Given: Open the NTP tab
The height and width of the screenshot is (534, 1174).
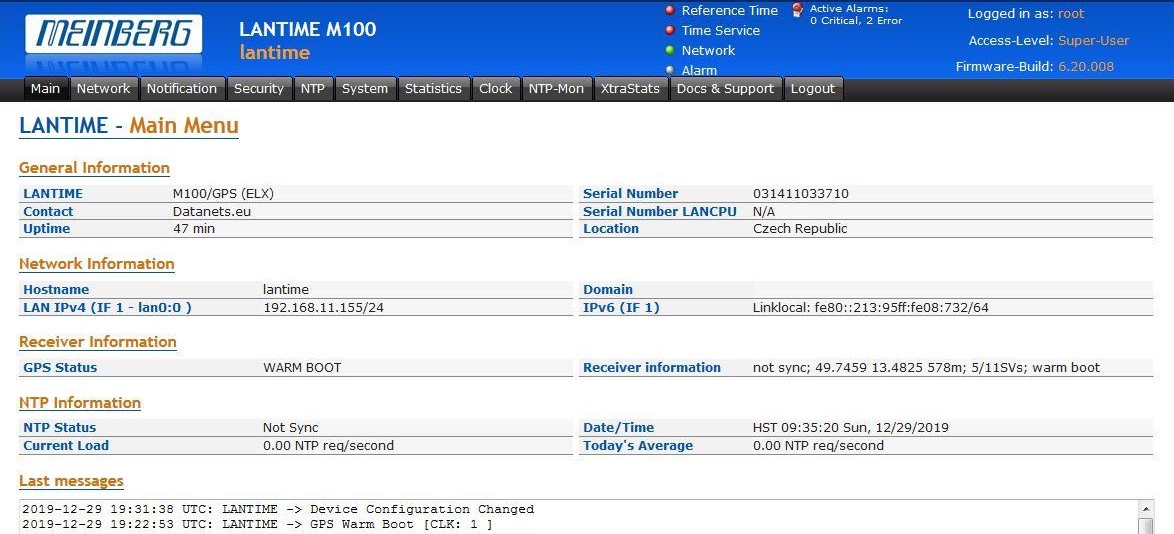Looking at the screenshot, I should pos(313,88).
